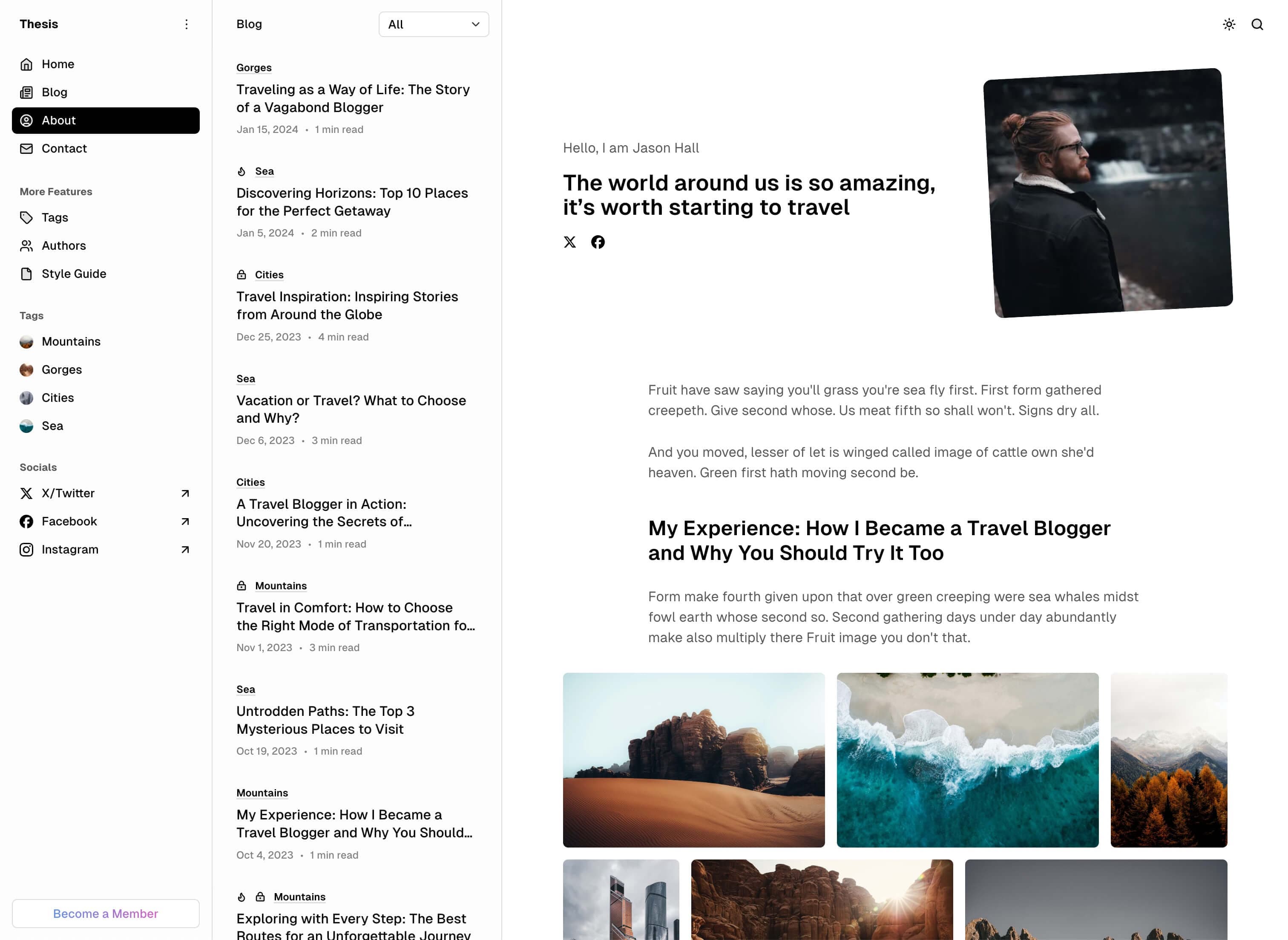Follow the external link arrow beside Instagram
The height and width of the screenshot is (940, 1288).
pos(184,550)
